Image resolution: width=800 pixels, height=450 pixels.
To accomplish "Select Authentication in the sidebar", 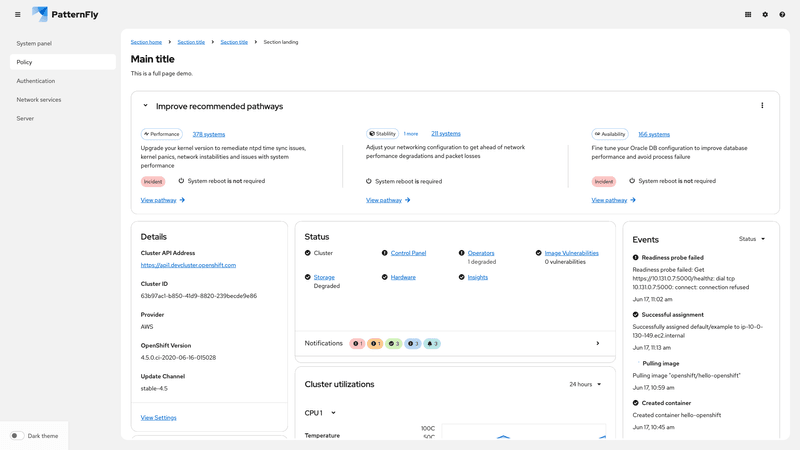I will point(36,81).
